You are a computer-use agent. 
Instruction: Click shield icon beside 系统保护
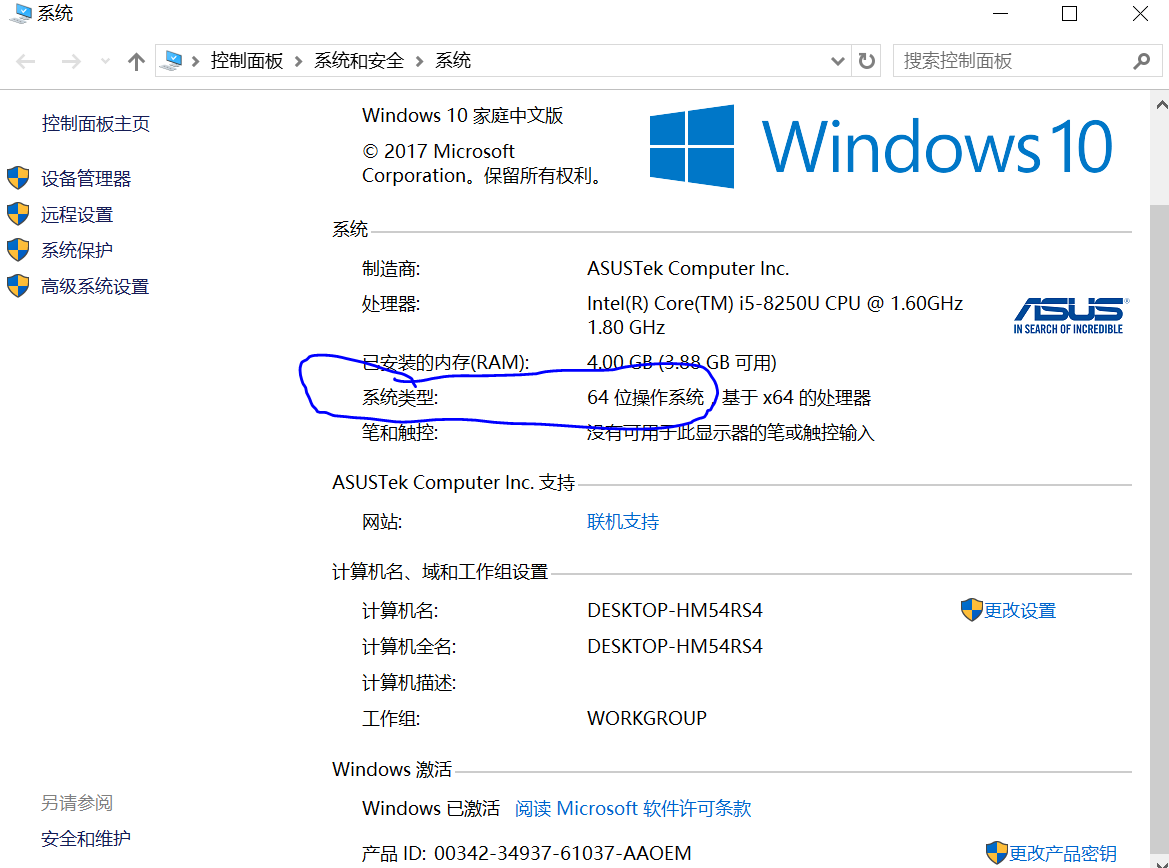[x=18, y=250]
